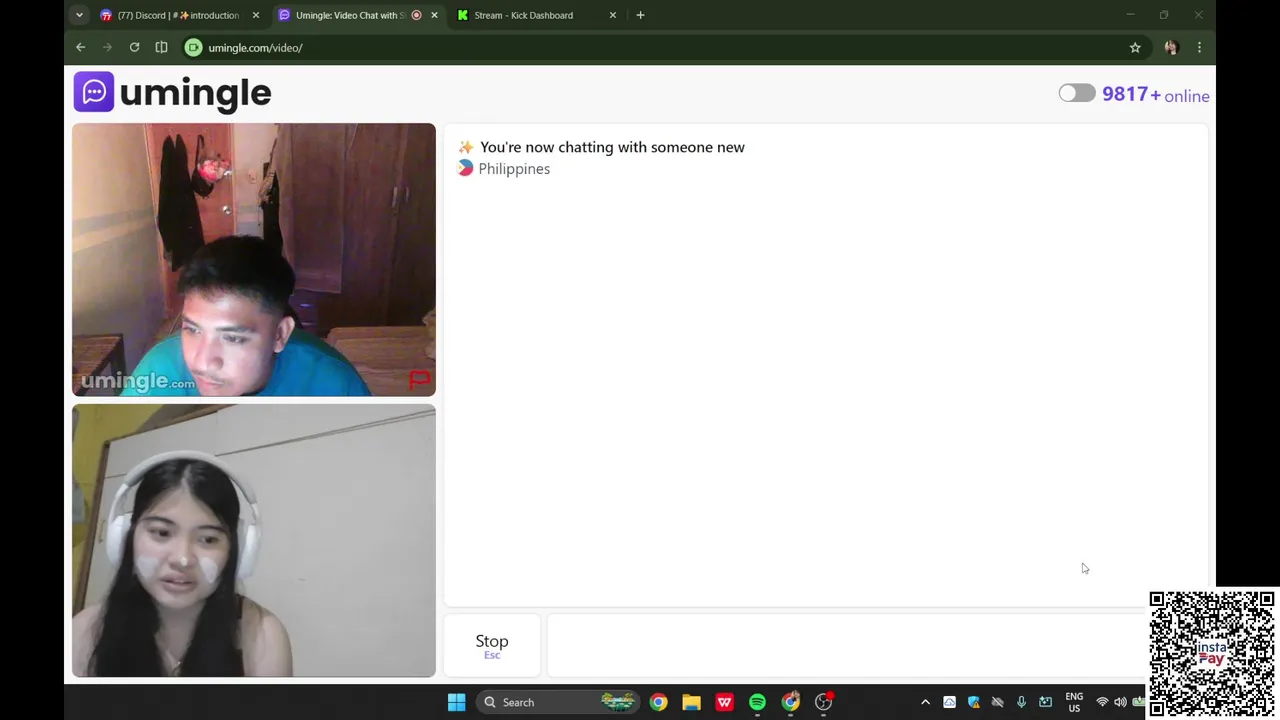The height and width of the screenshot is (720, 1280).
Task: Open Windows Security tray icon
Action: (973, 702)
